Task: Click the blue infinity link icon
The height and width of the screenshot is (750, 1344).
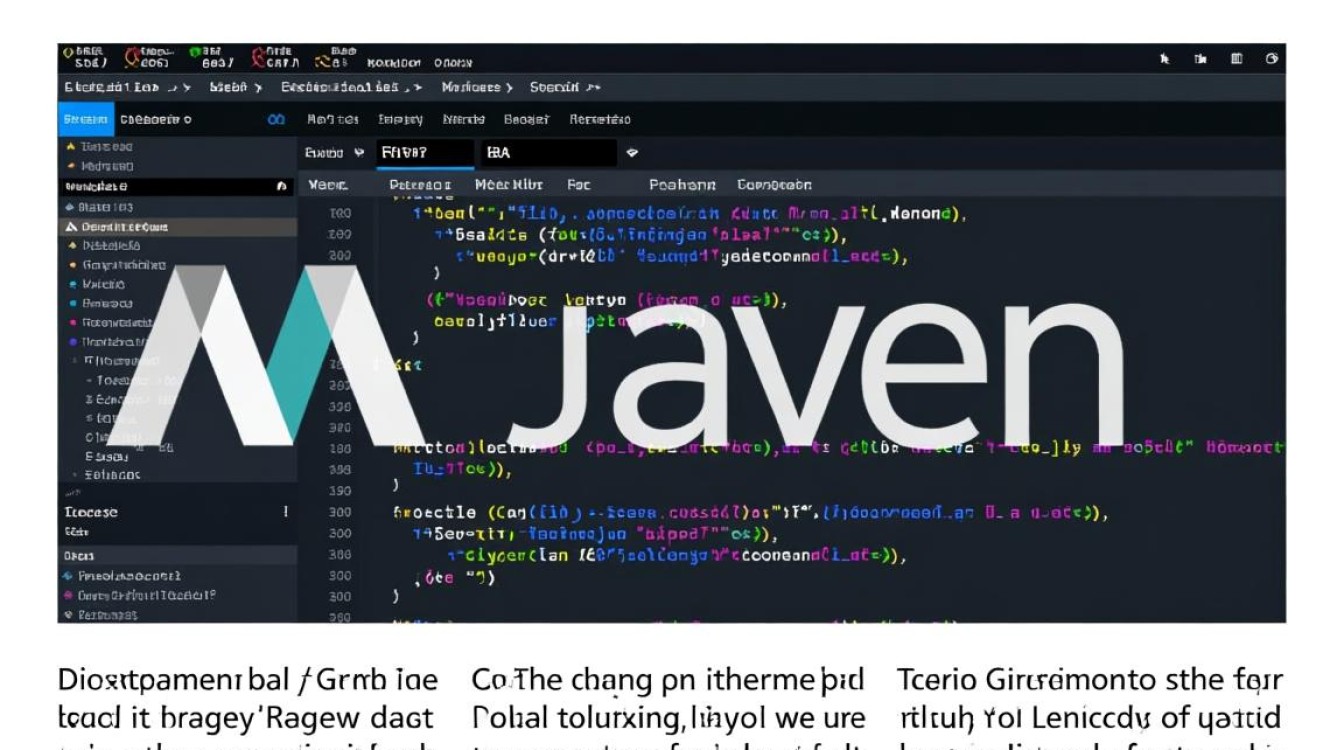Action: 276,120
